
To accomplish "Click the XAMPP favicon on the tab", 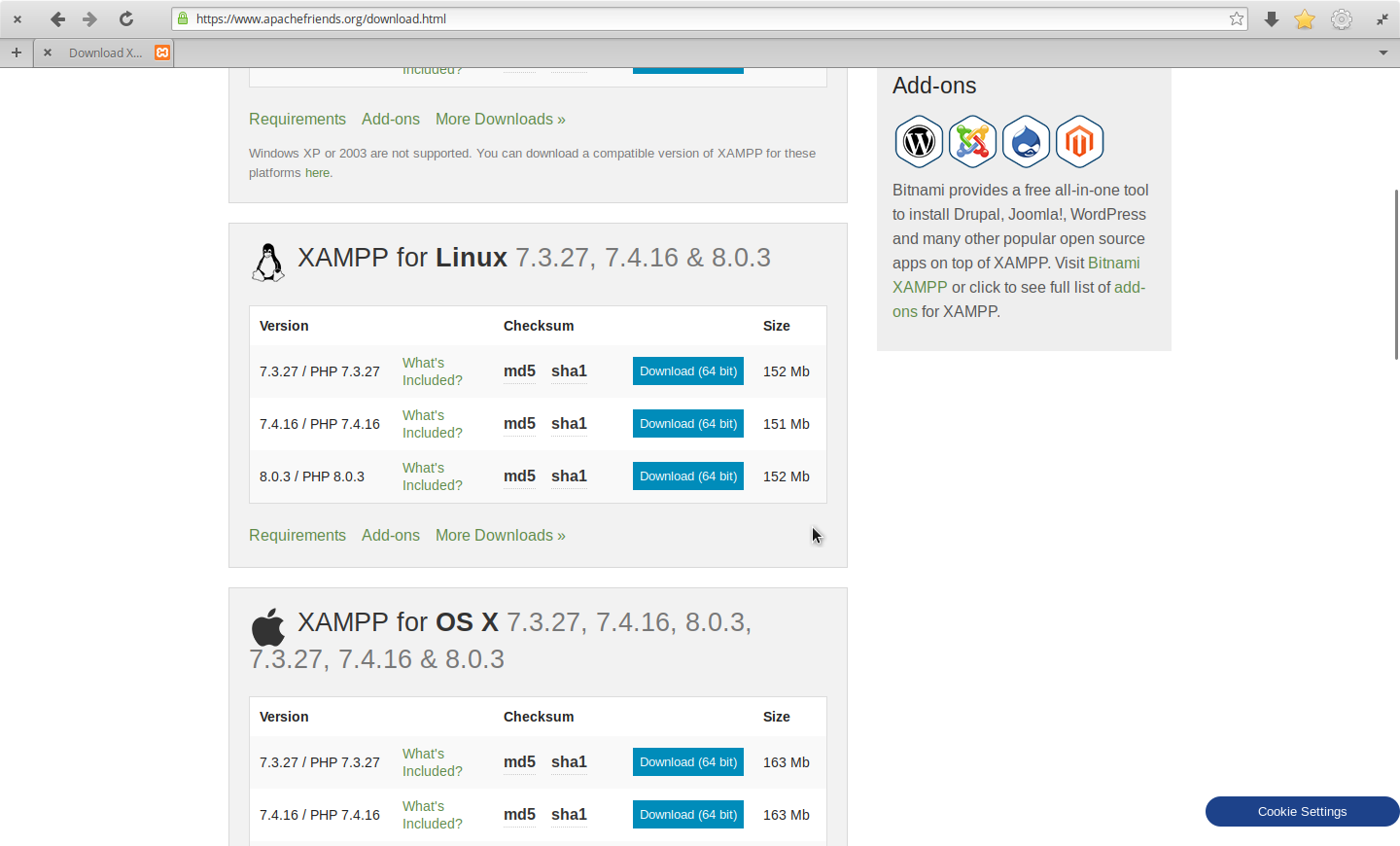I will (x=163, y=53).
